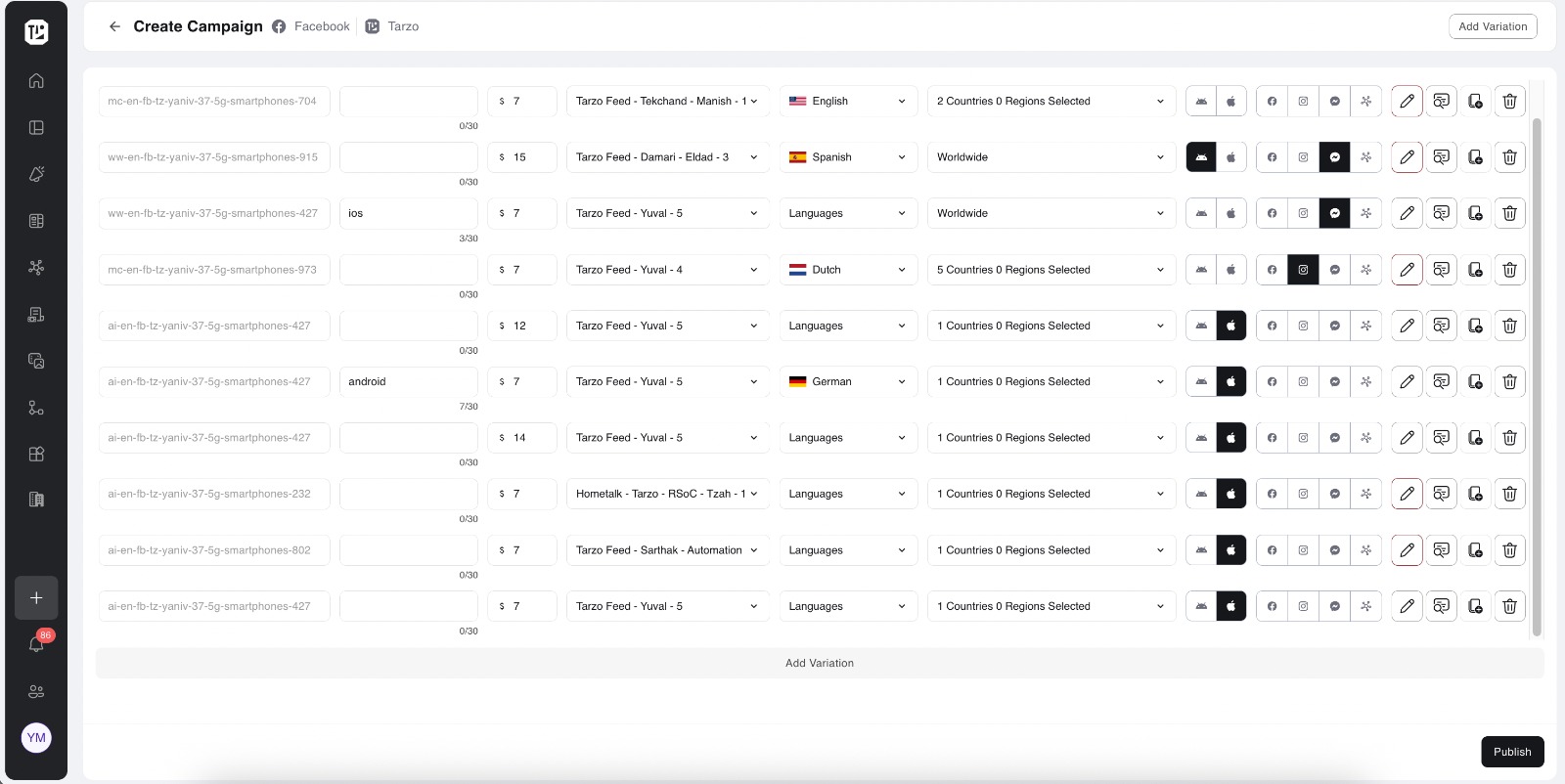Delete the first variation row (smartphones-704)

[x=1509, y=102]
